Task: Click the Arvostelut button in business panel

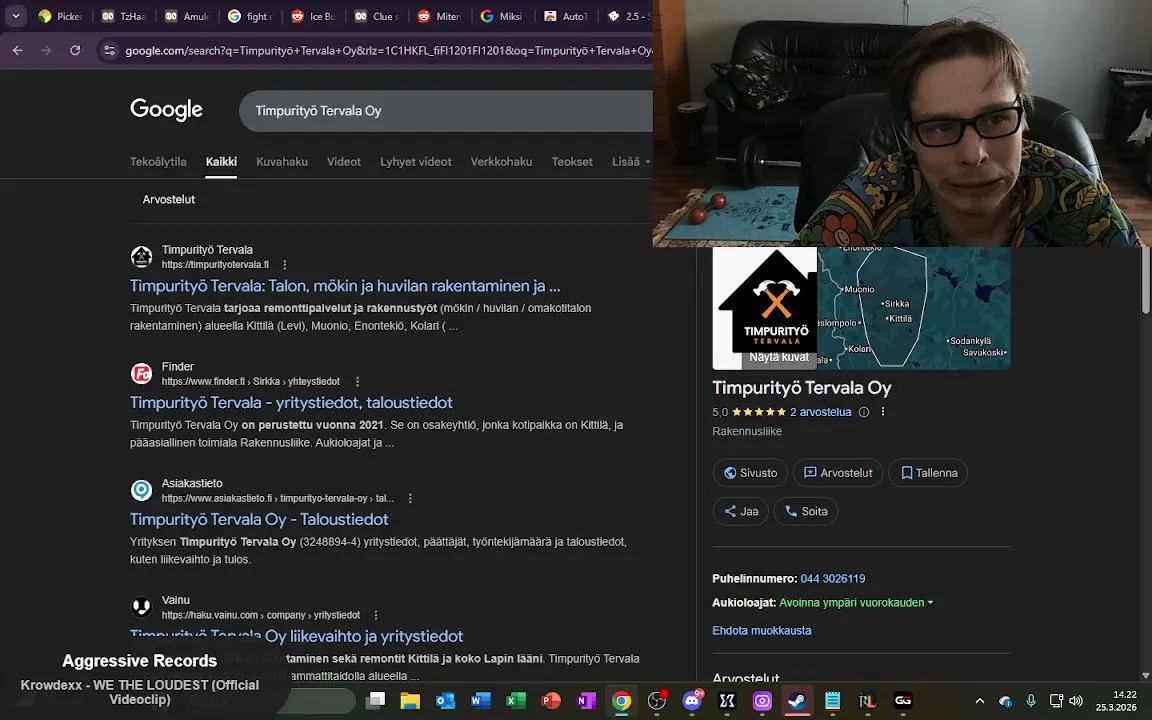Action: (838, 472)
